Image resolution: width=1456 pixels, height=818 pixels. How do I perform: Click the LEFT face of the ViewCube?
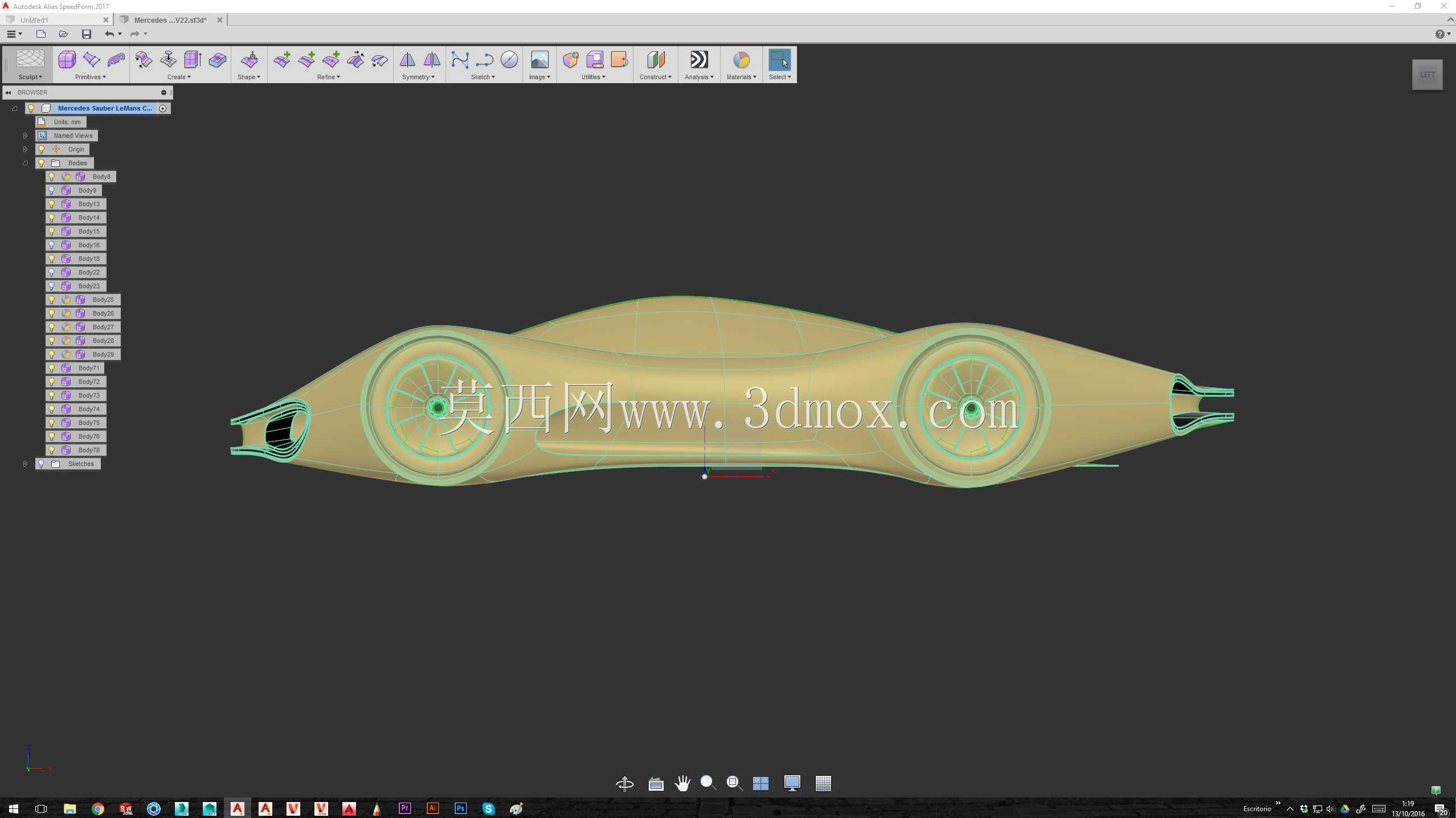[1427, 75]
